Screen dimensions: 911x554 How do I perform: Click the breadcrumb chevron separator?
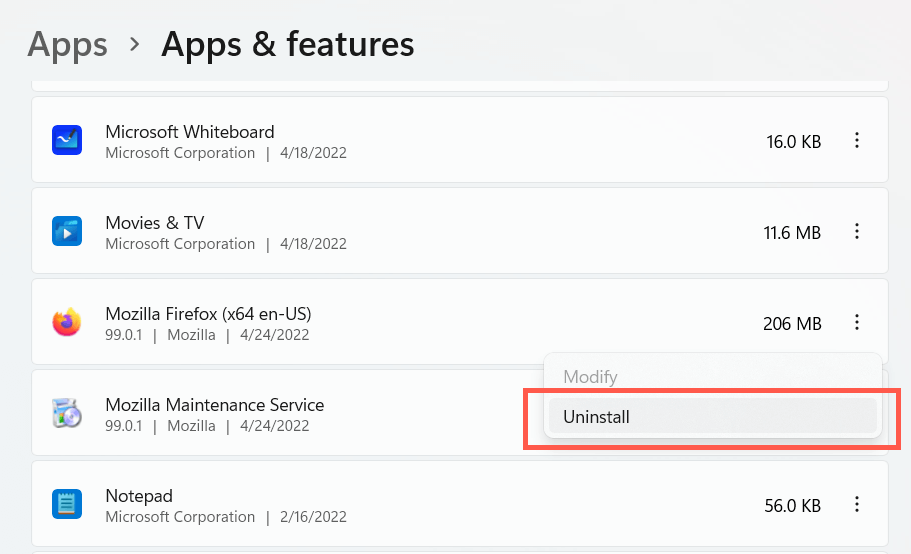coord(134,46)
